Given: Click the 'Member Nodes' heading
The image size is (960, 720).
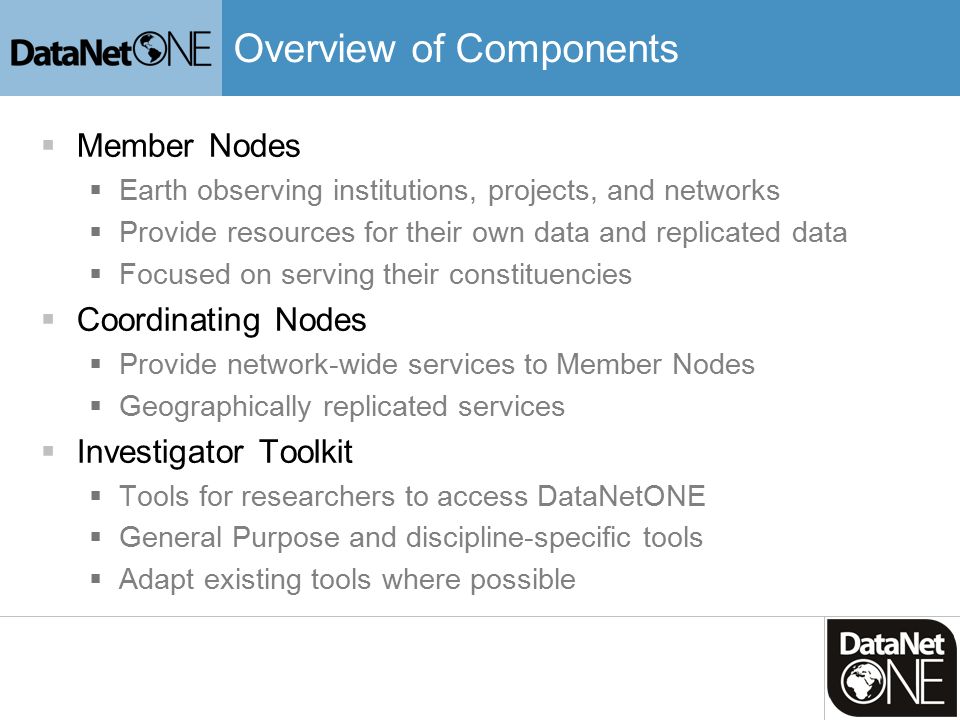Looking at the screenshot, I should click(189, 146).
